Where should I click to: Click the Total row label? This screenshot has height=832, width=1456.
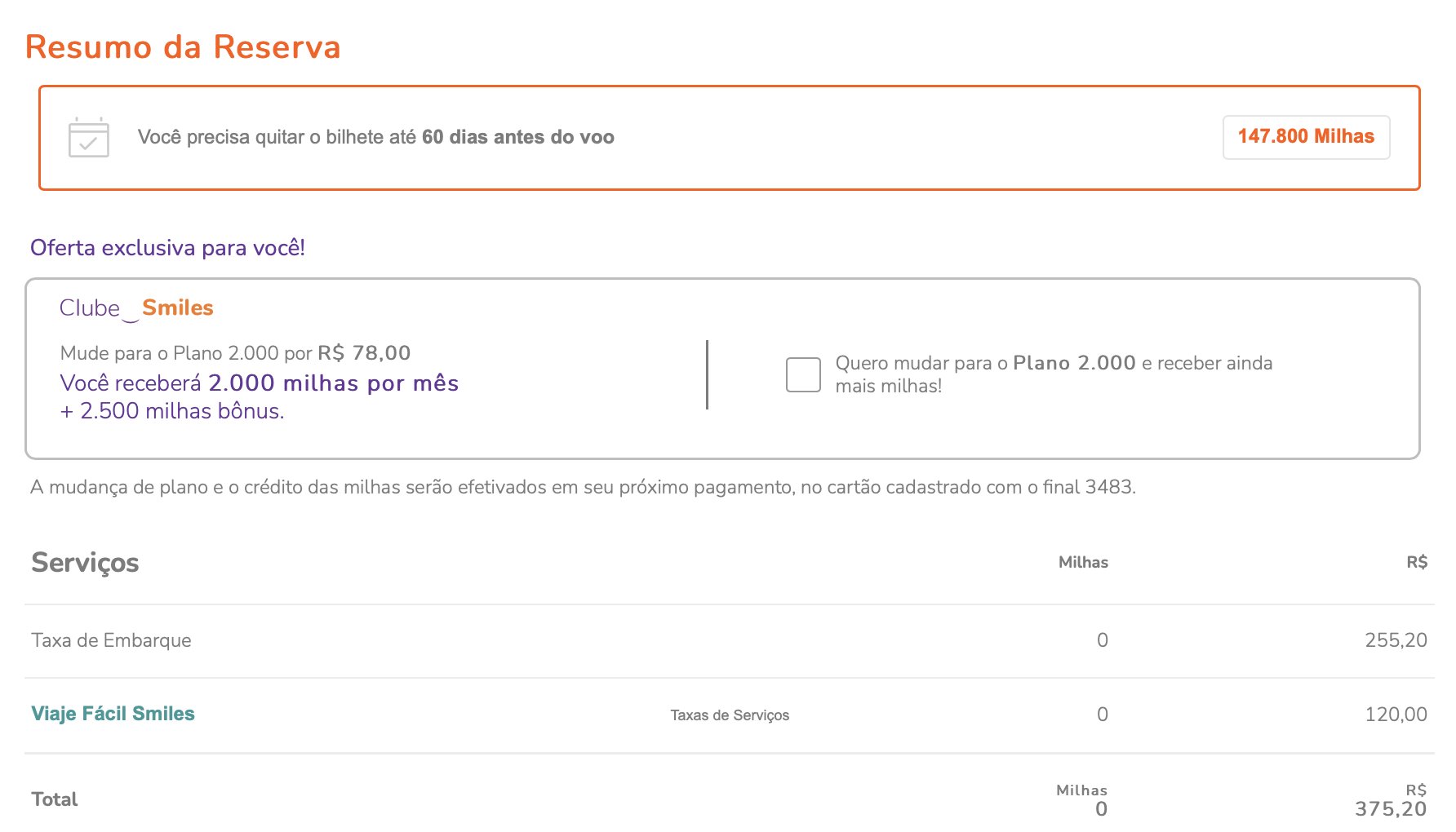pyautogui.click(x=55, y=799)
